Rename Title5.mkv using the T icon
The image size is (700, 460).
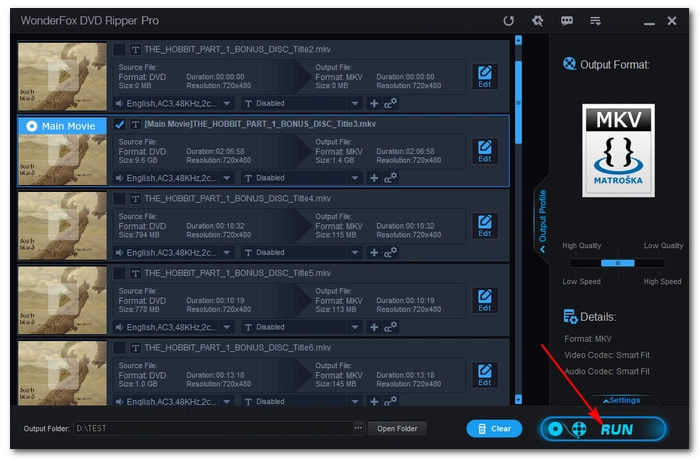point(135,273)
